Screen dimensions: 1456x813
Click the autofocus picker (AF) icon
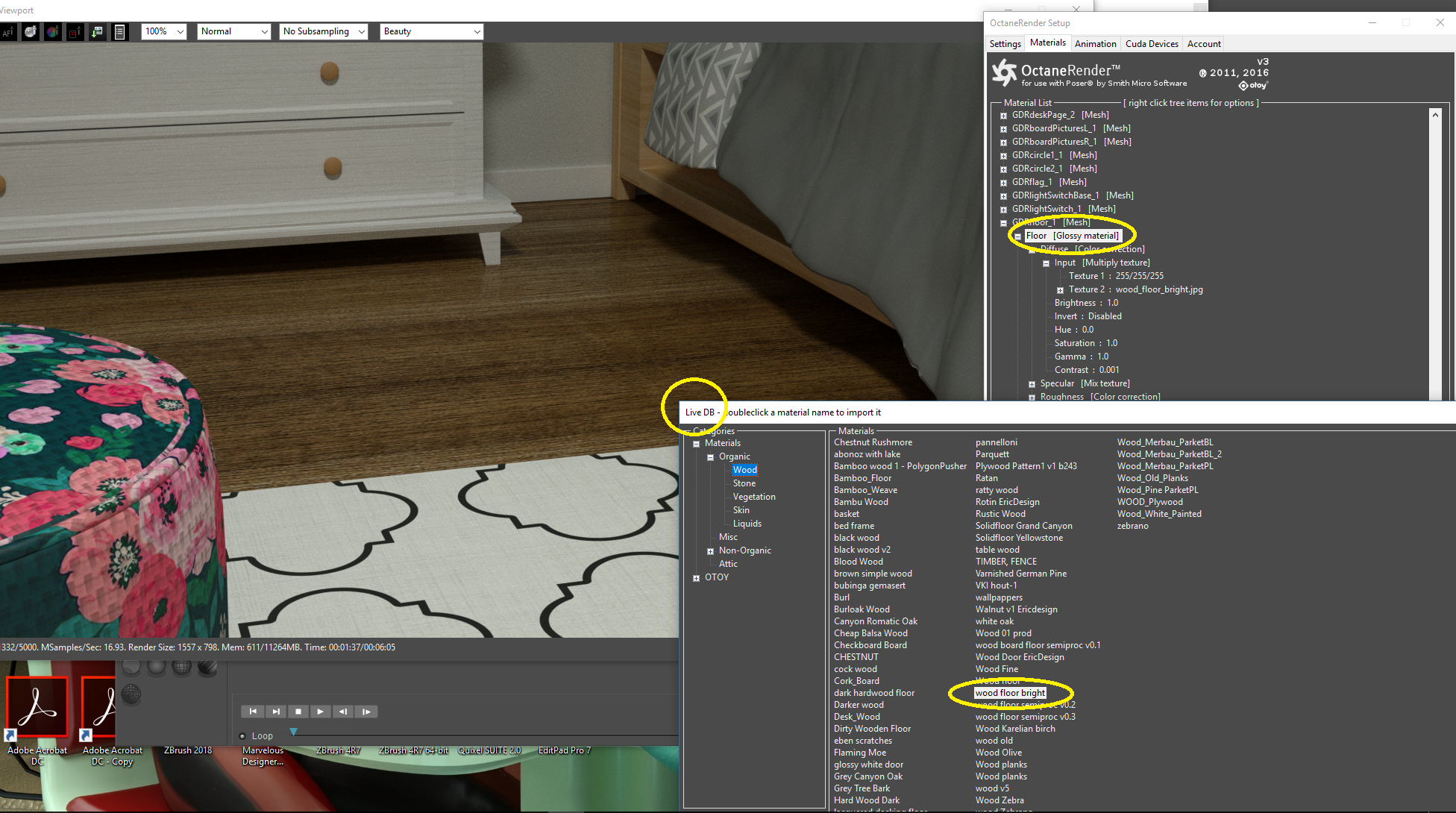click(7, 32)
